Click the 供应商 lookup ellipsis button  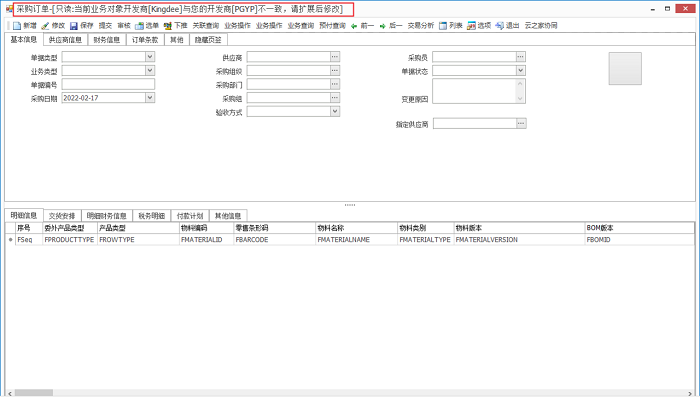tap(335, 58)
